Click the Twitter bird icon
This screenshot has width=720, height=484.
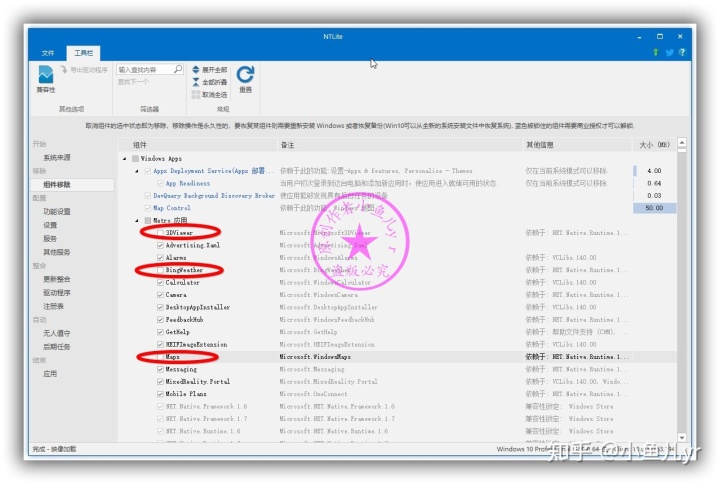tap(669, 52)
